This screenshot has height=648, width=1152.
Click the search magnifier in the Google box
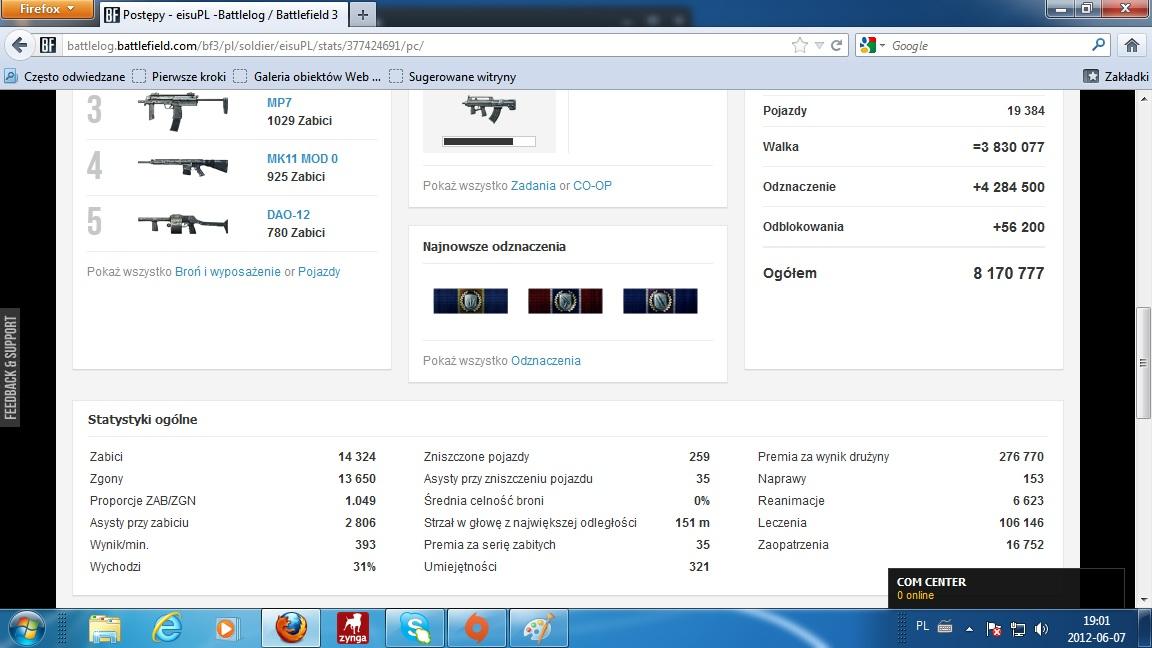(1098, 45)
